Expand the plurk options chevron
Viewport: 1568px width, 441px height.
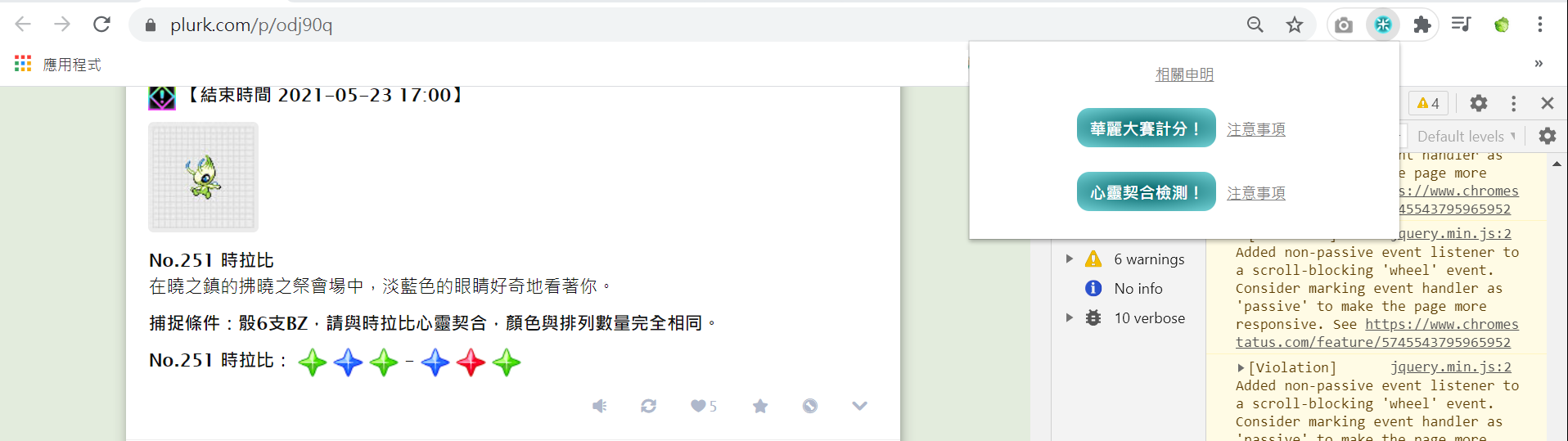(859, 406)
